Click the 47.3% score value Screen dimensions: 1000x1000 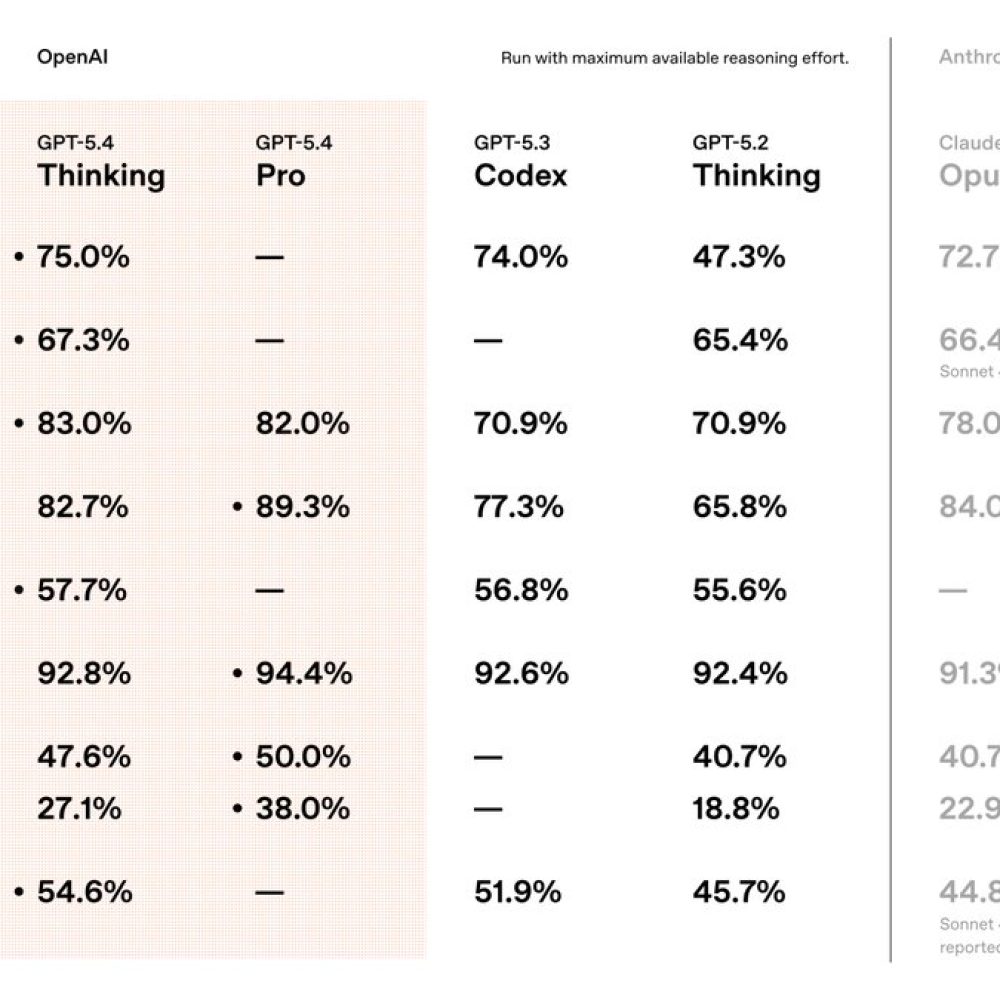tap(739, 257)
